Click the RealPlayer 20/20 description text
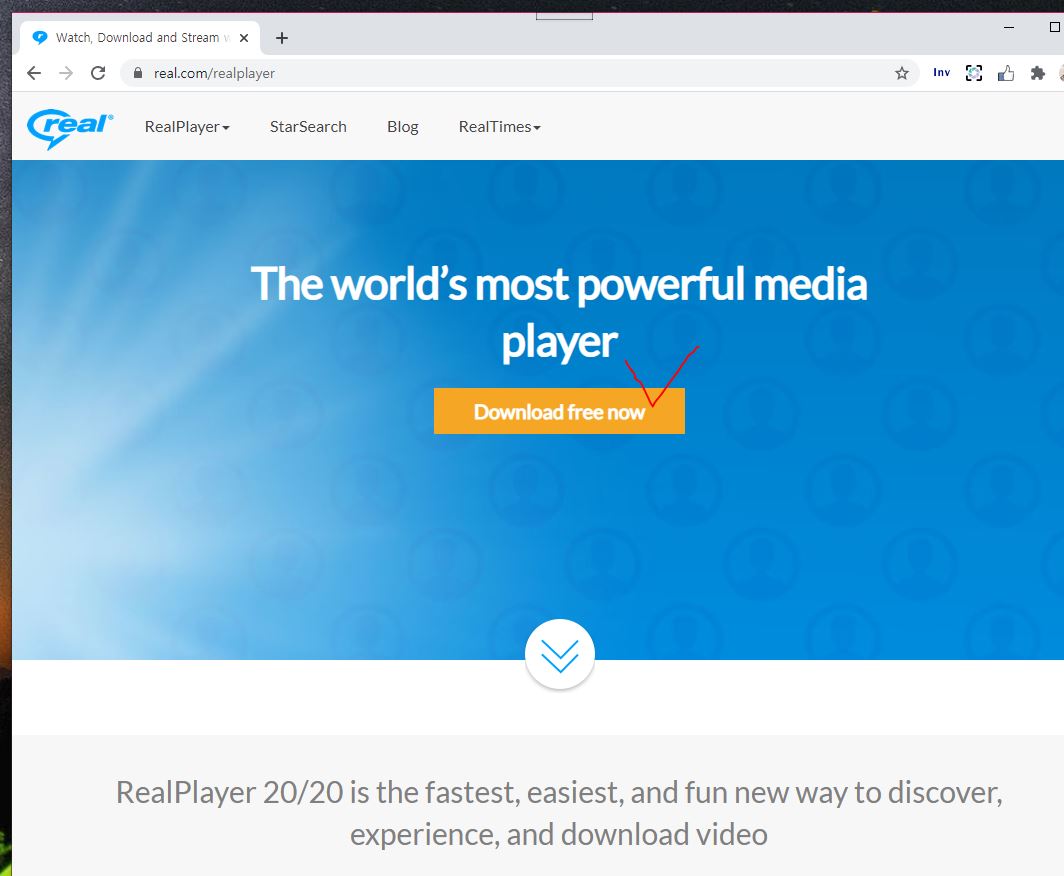 pos(559,813)
